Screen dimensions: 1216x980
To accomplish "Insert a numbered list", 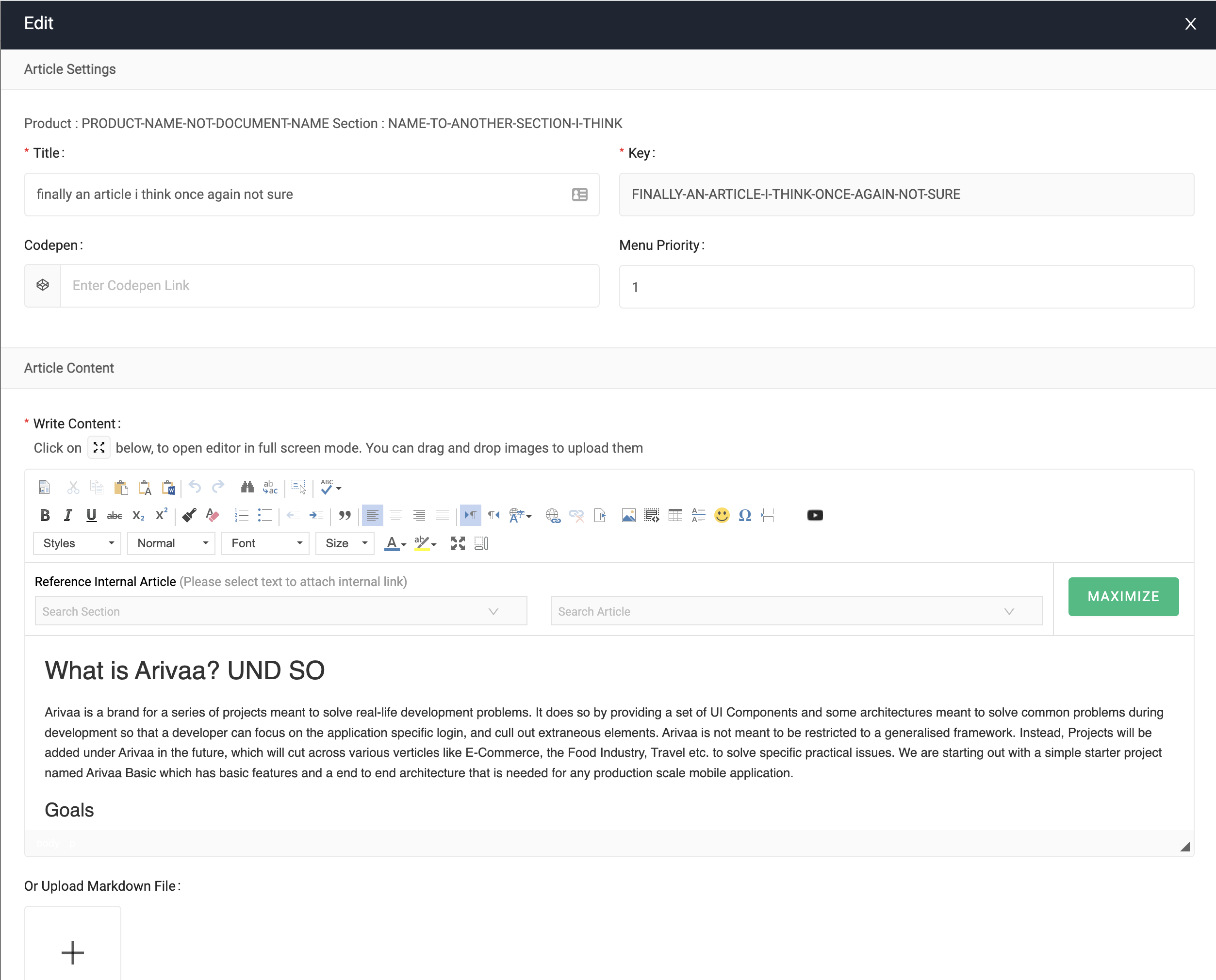I will [x=242, y=515].
